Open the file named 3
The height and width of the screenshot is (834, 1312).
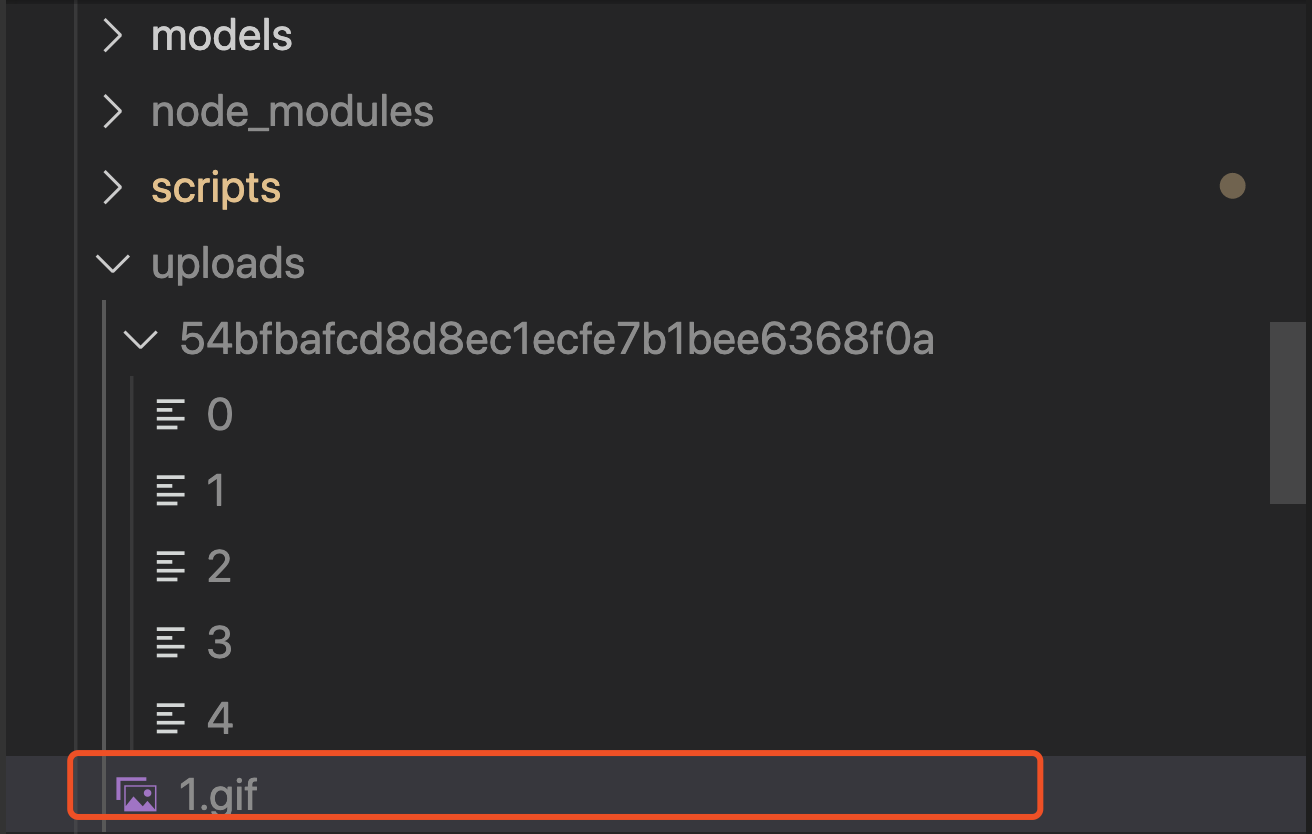[x=220, y=643]
